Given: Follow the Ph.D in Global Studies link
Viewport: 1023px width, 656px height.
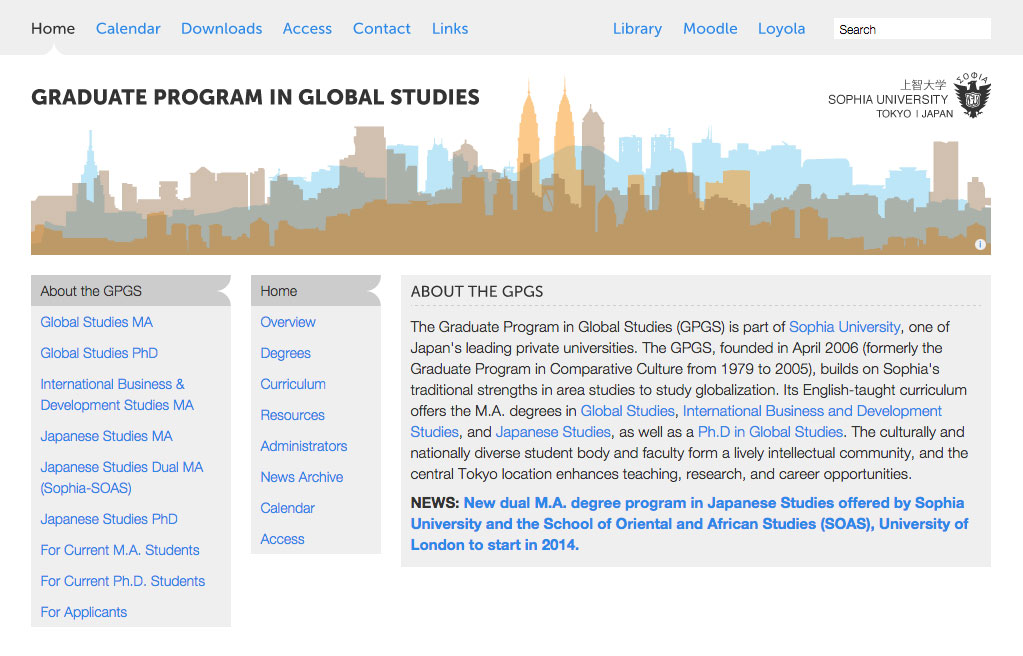Looking at the screenshot, I should 771,432.
